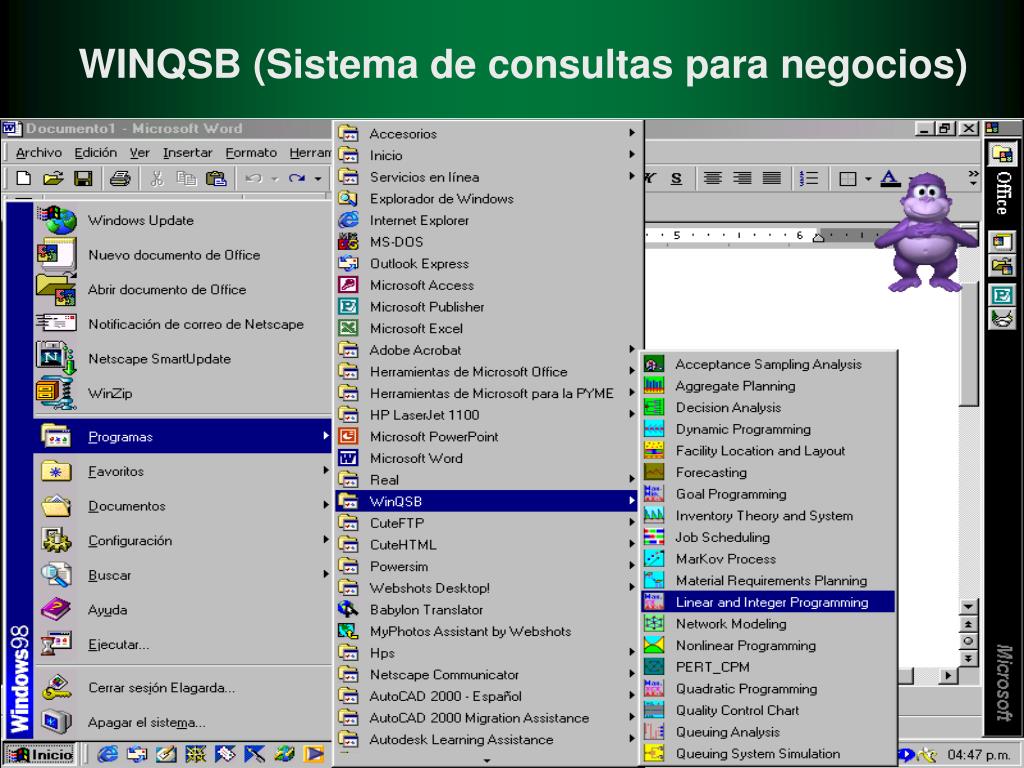Launch Microsoft Access
The height and width of the screenshot is (768, 1024).
[487, 285]
